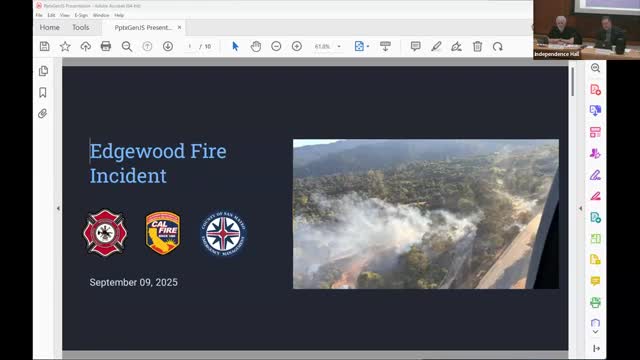Screen dimensions: 640x360
Task: Collapse the left navigation pane arrow
Action: pyautogui.click(x=58, y=208)
